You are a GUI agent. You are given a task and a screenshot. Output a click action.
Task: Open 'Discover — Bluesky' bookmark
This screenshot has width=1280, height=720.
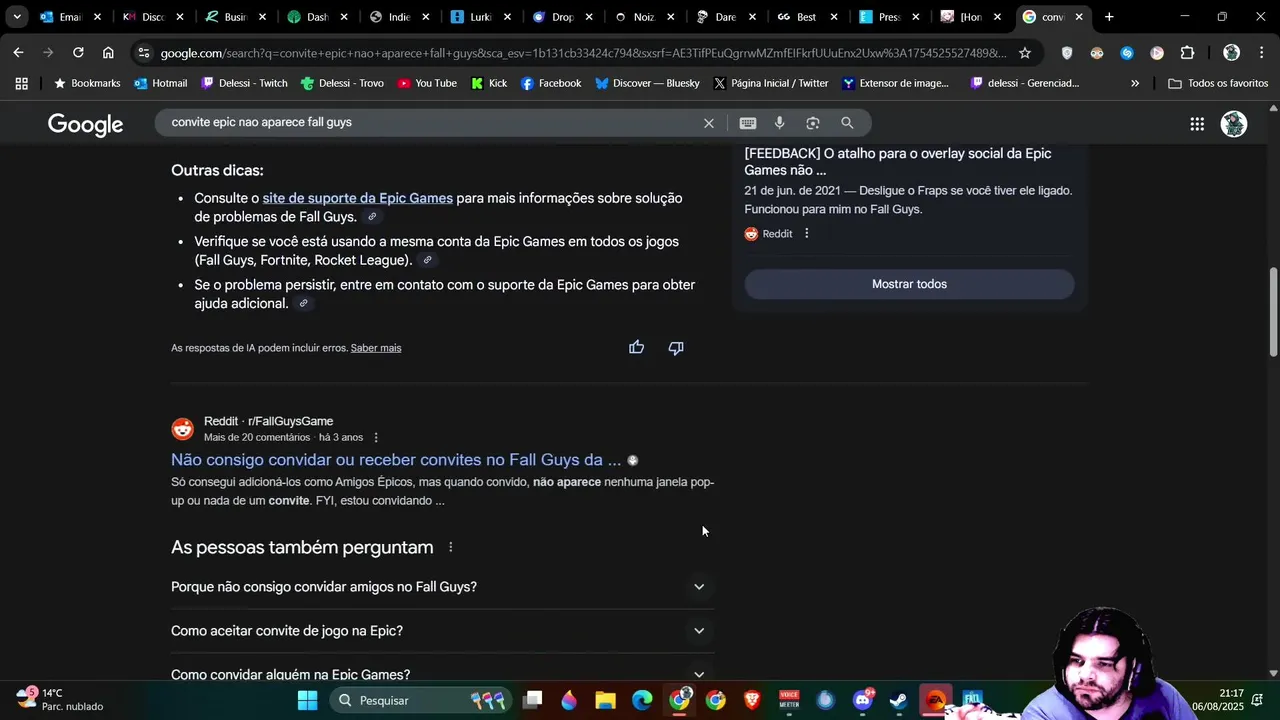646,84
